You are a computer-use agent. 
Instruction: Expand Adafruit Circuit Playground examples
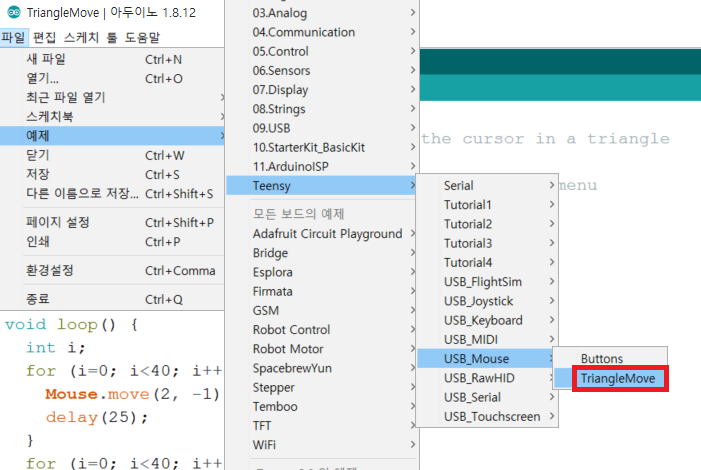tap(323, 234)
